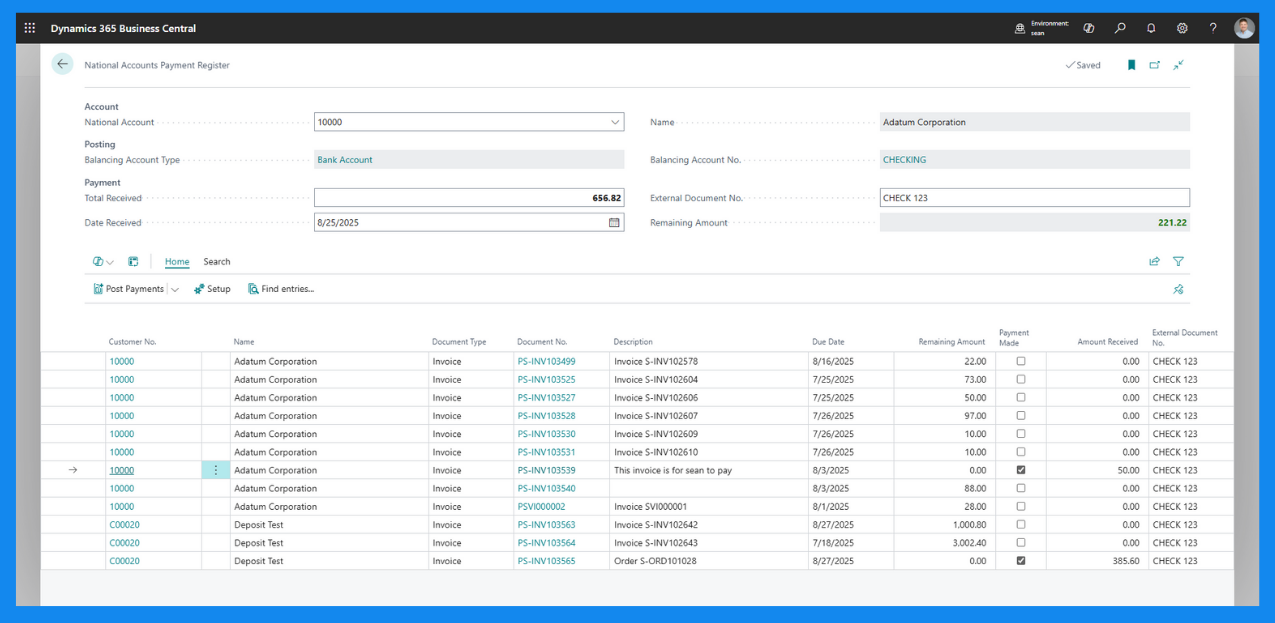Check Payment Made for PS-INV103499

pos(1021,361)
